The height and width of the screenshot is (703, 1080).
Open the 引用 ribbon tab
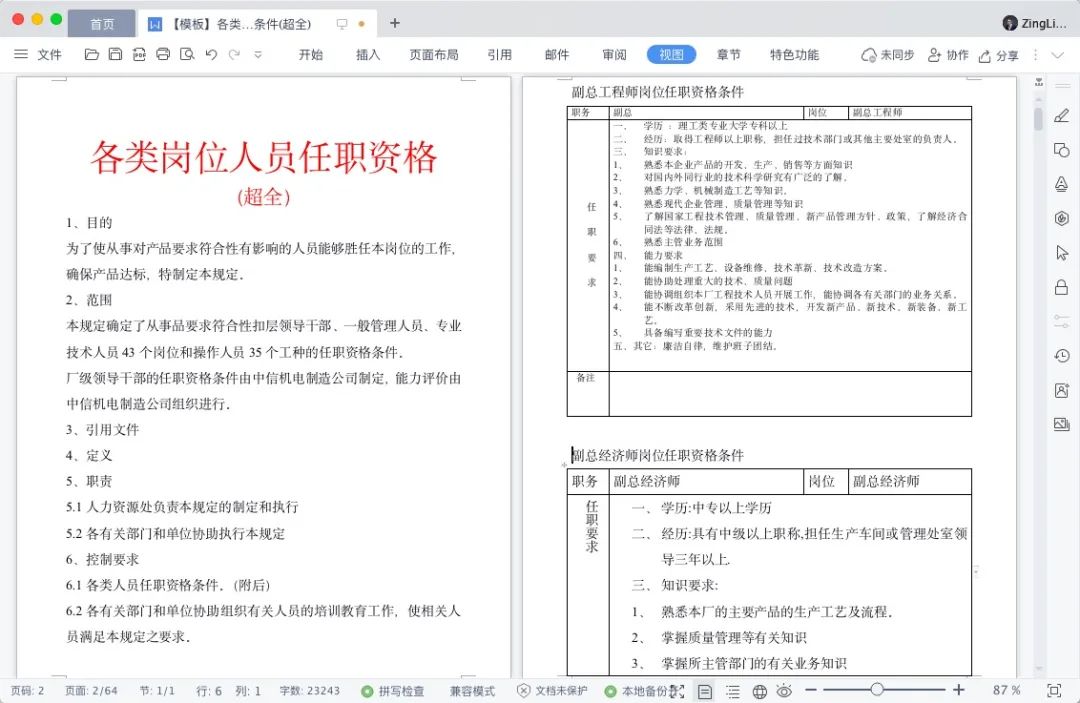click(x=499, y=54)
